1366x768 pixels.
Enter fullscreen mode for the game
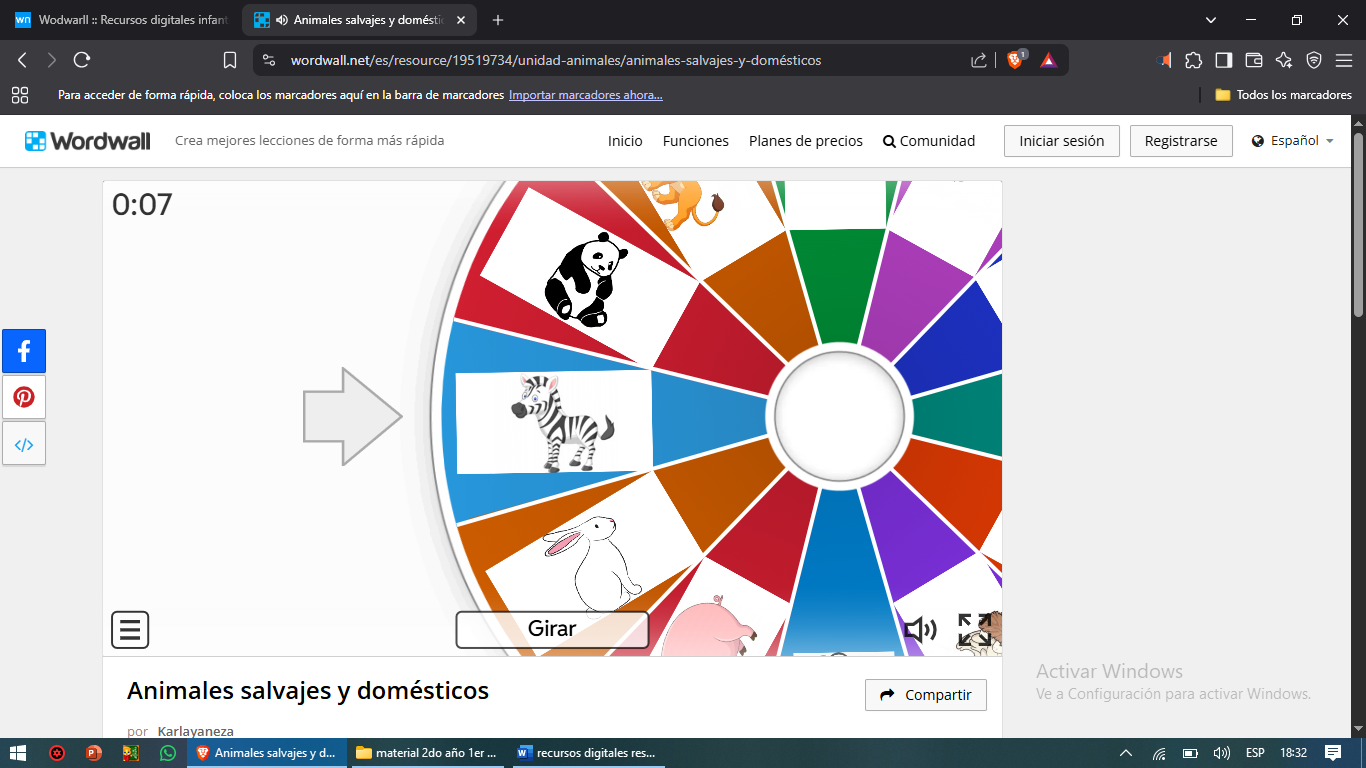[974, 630]
